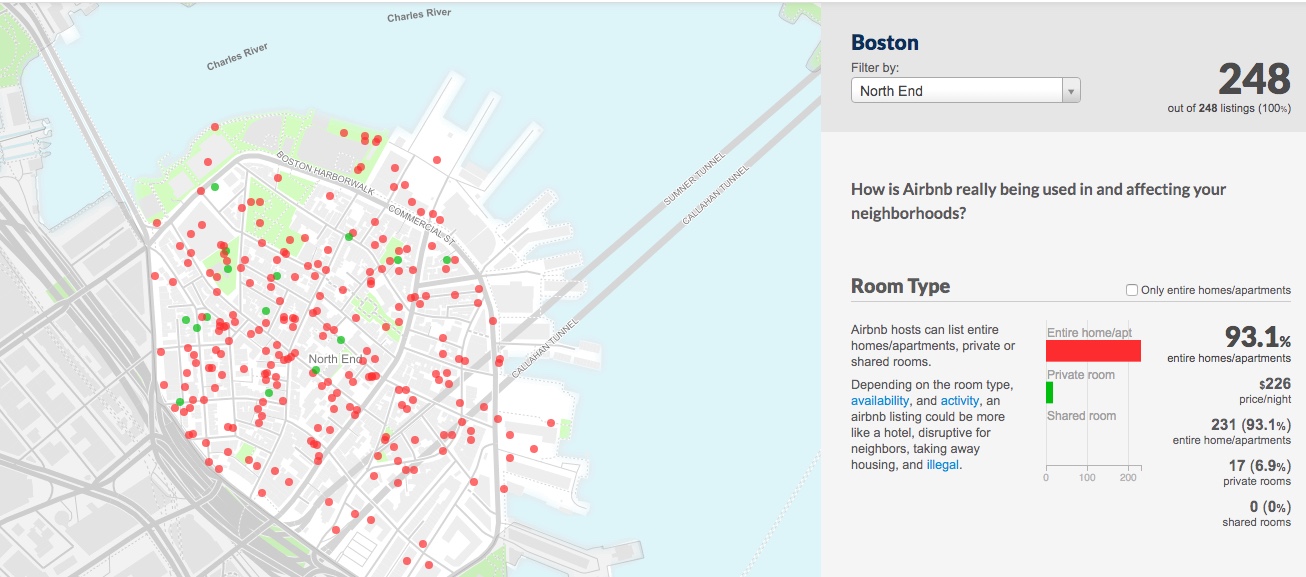Screen dimensions: 1306x577
Task: Click the 93.1% entire homes figure
Action: tap(1257, 337)
